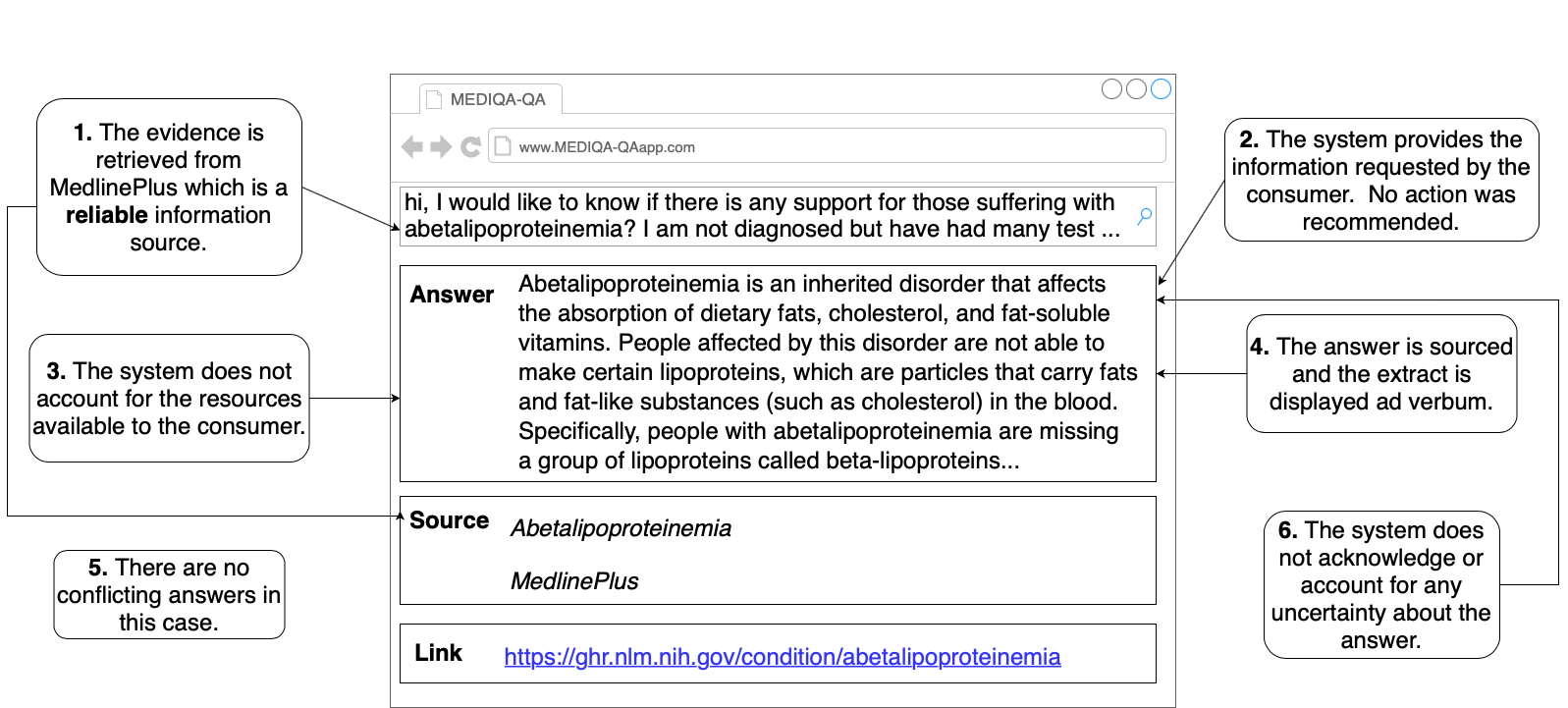Click the magnifier search icon in query box
The width and height of the screenshot is (1568, 708).
point(1144,216)
